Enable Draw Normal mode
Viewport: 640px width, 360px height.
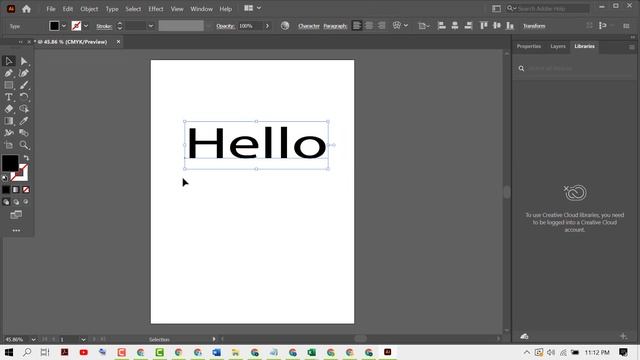tap(6, 202)
